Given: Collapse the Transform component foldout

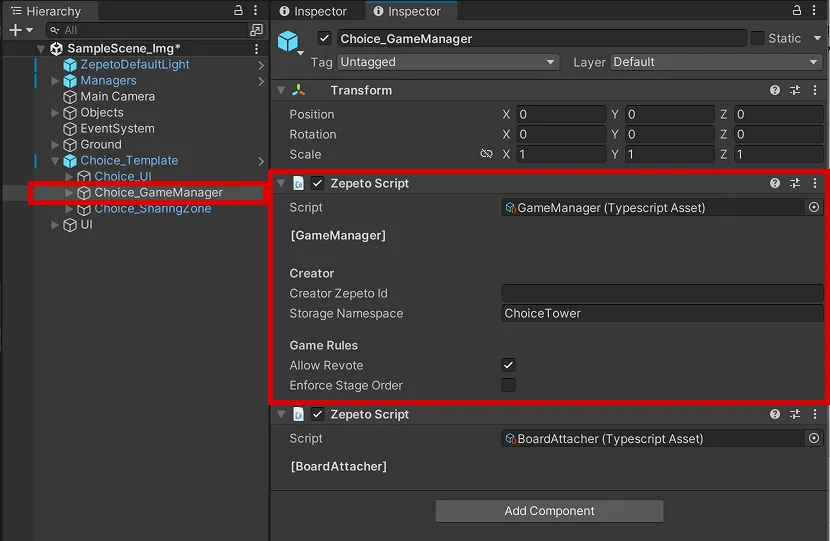Looking at the screenshot, I should click(281, 90).
